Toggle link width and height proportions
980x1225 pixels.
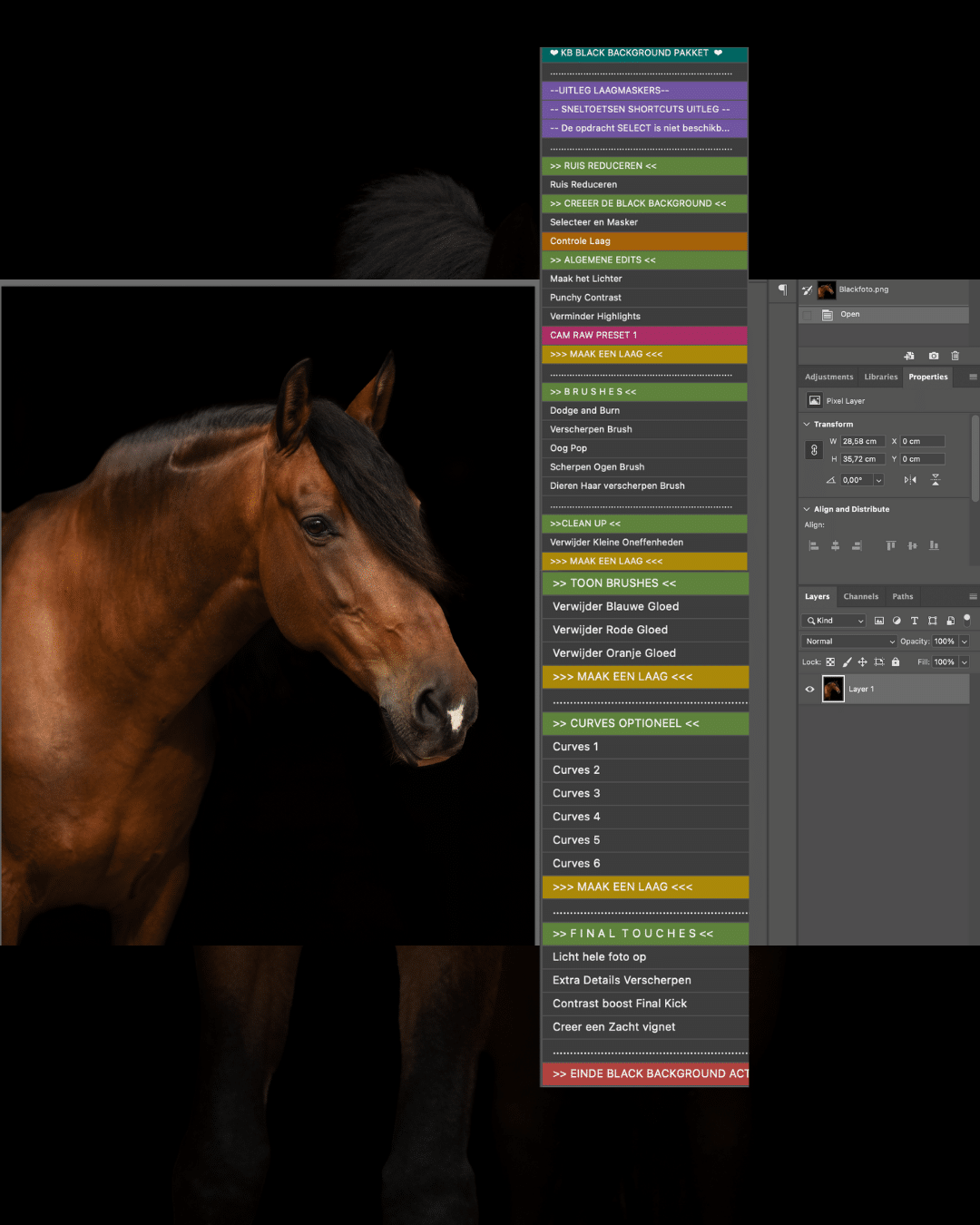pos(814,450)
